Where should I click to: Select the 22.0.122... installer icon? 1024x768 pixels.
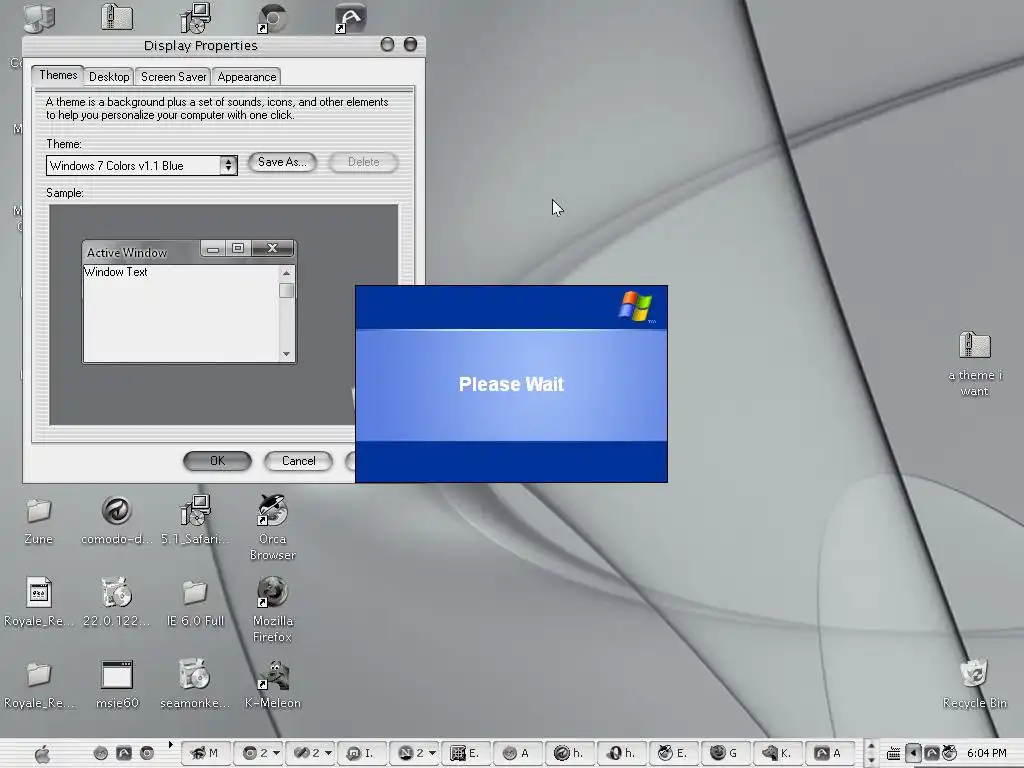[x=117, y=602]
